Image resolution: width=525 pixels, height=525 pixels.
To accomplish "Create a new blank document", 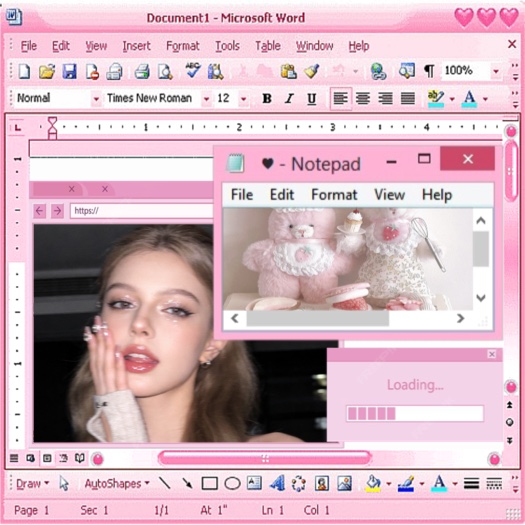I will click(24, 71).
